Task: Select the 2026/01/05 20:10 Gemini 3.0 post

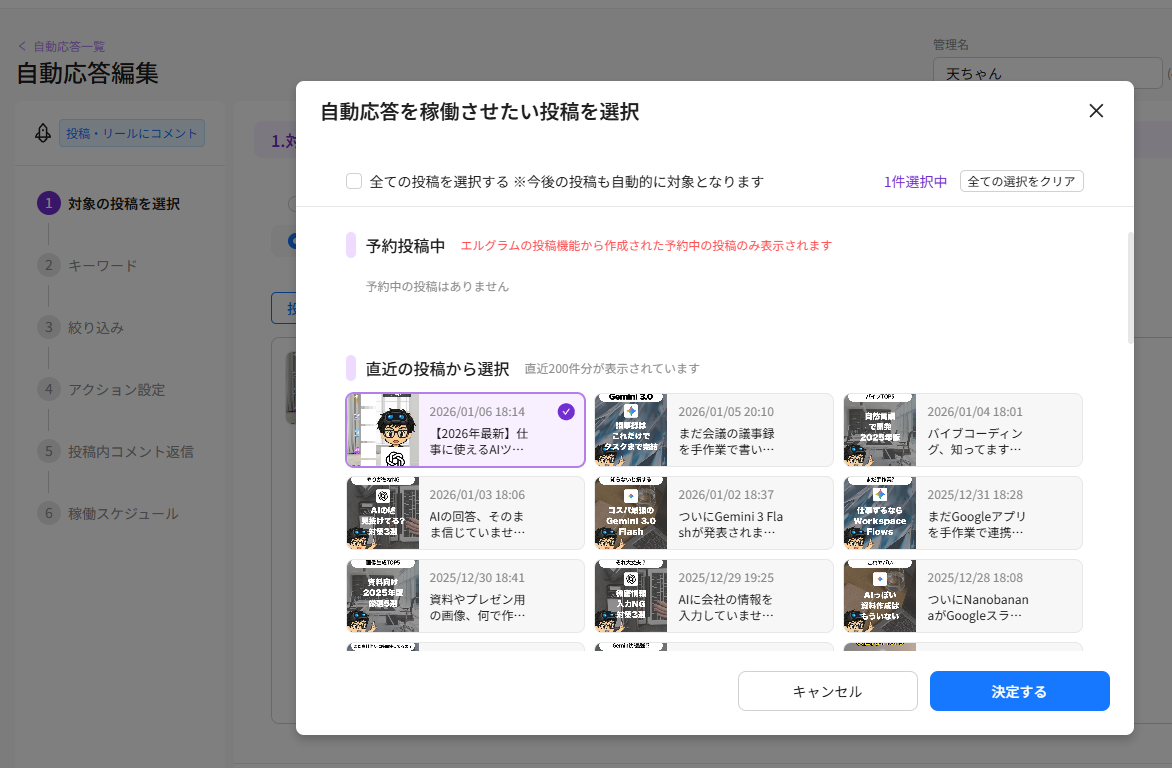Action: click(x=713, y=430)
